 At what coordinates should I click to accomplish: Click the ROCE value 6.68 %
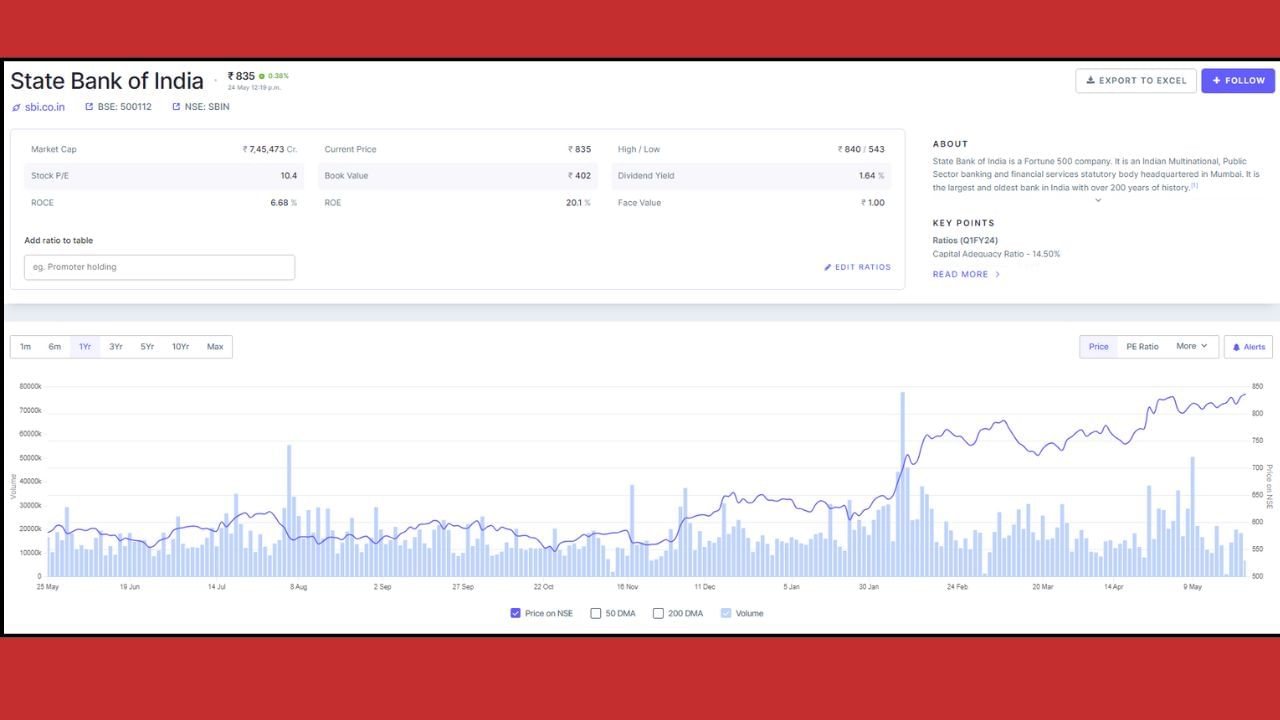point(284,203)
